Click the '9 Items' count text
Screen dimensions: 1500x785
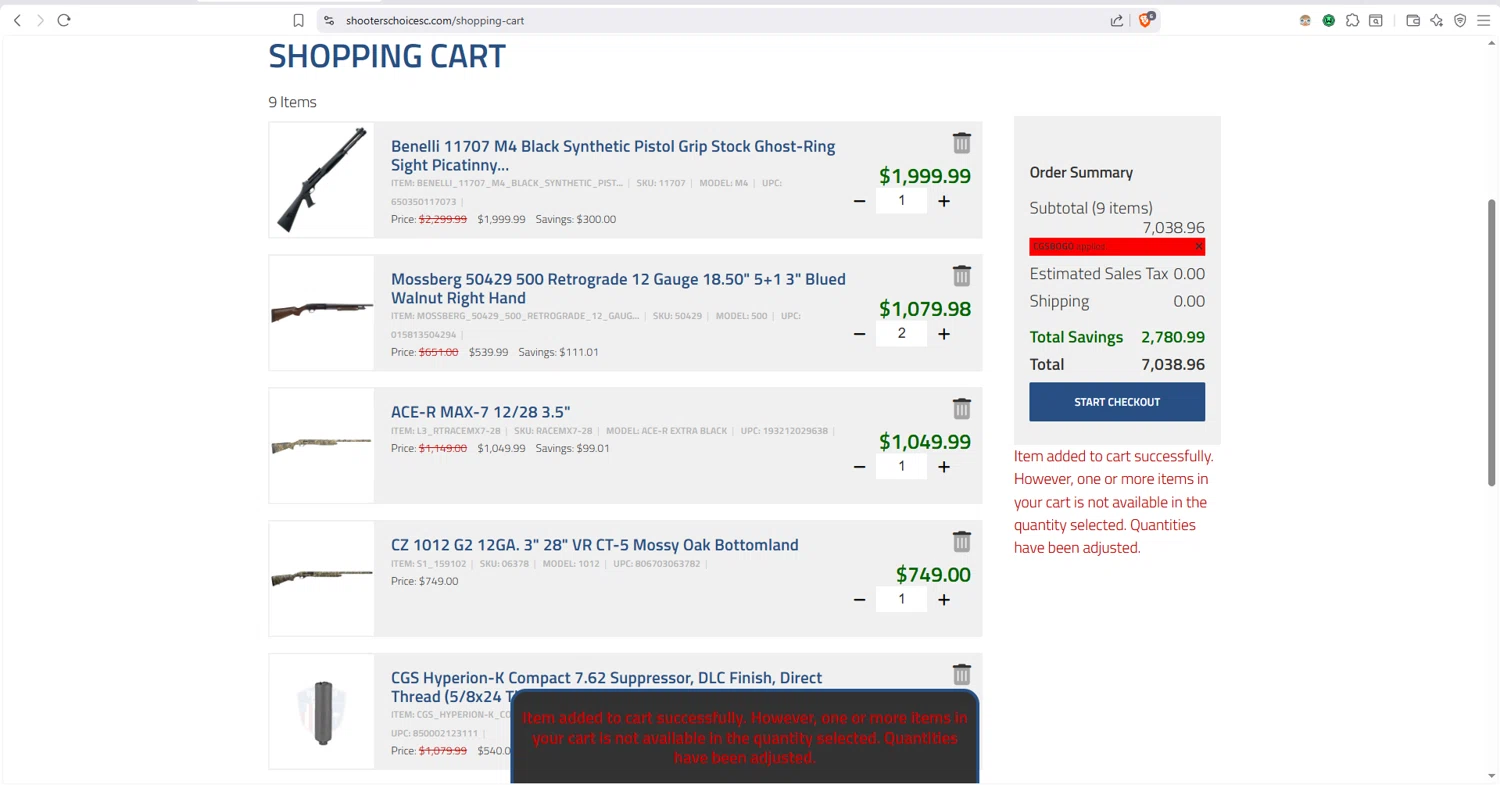292,102
